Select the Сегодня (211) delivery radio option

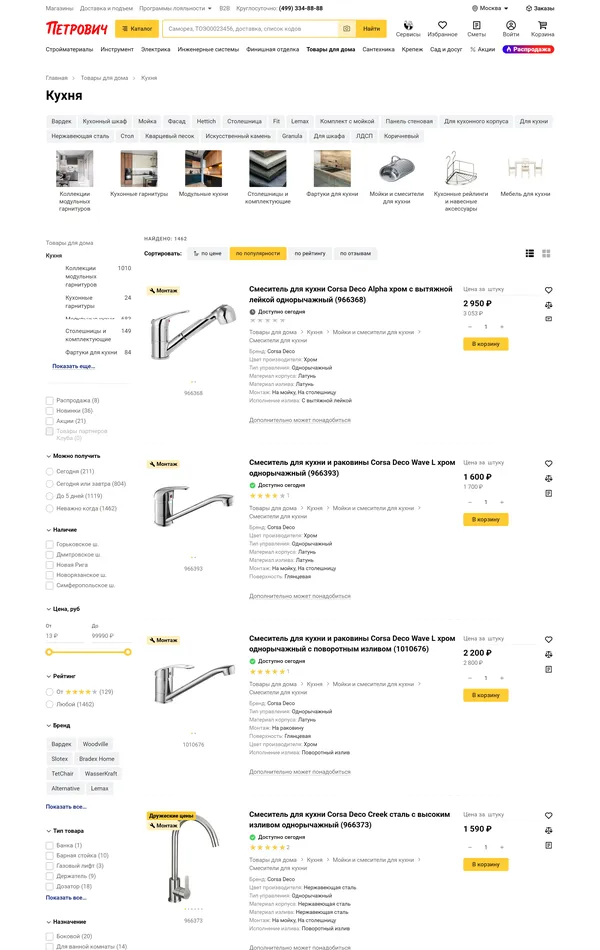[50, 471]
